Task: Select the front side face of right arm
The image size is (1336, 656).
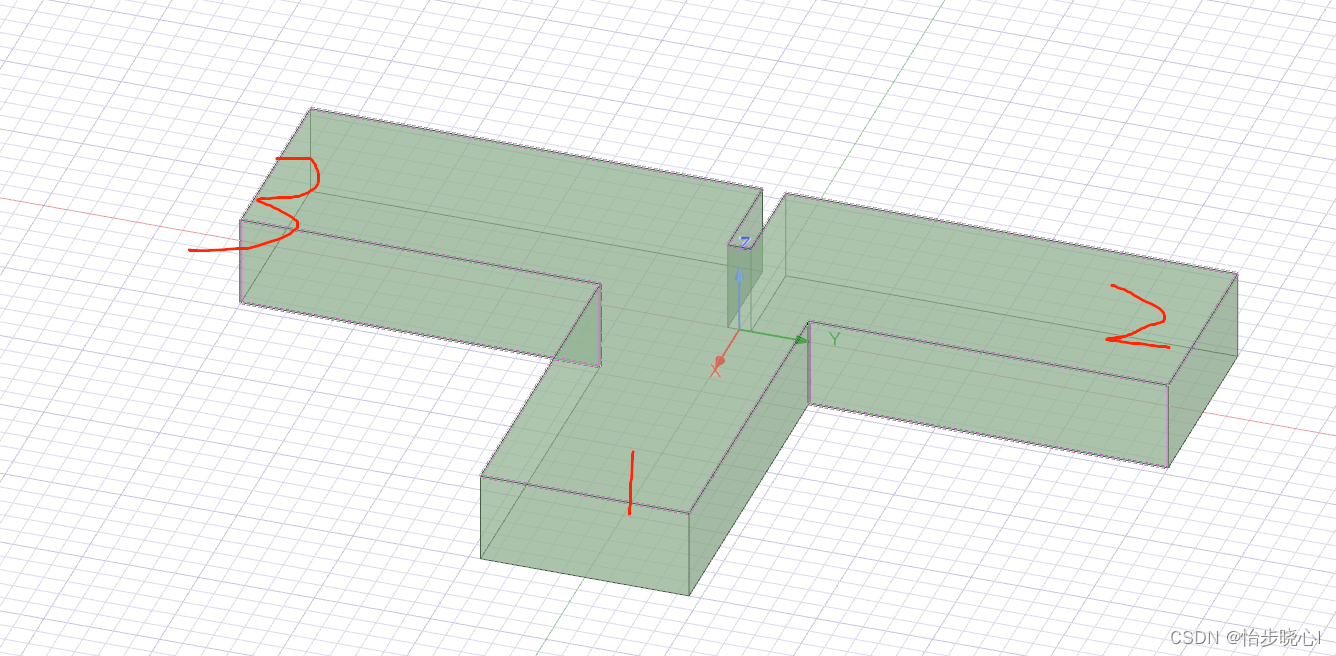Action: pyautogui.click(x=988, y=394)
